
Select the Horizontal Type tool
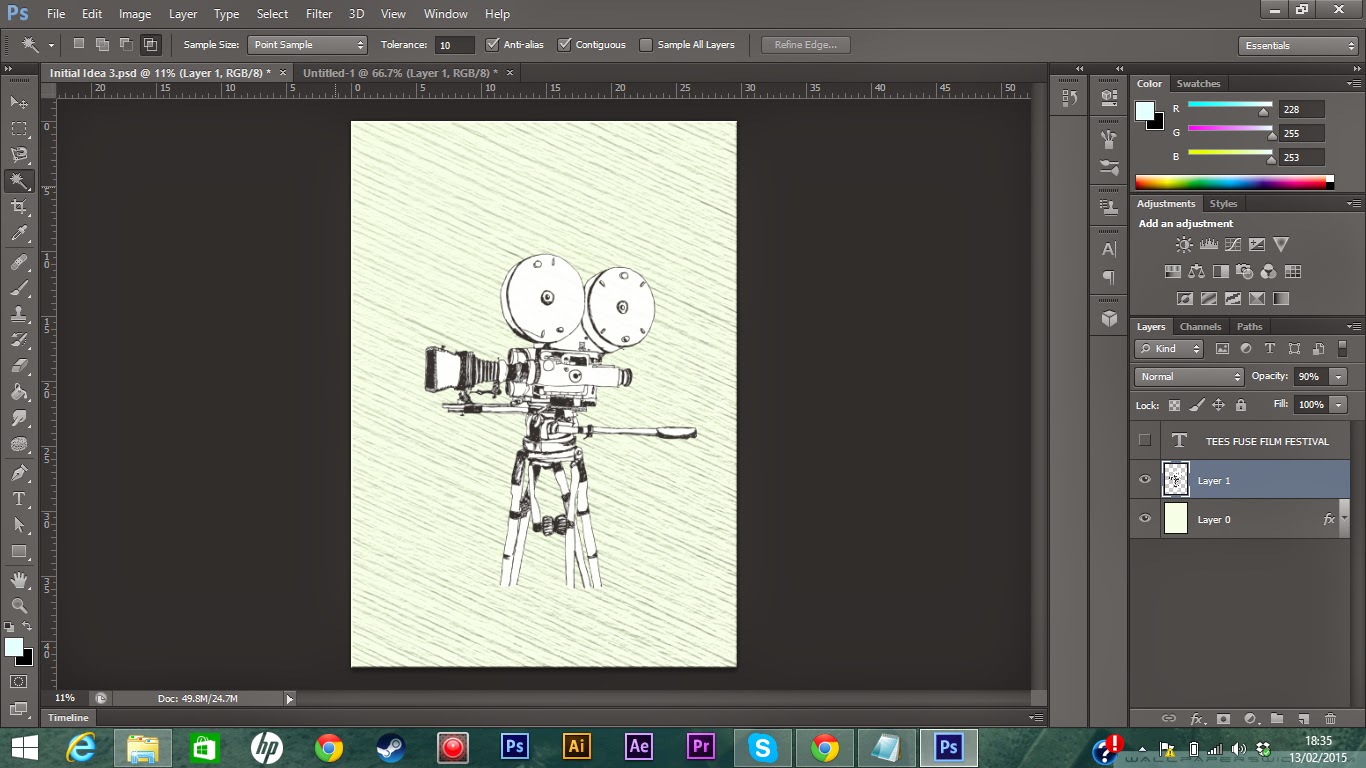[x=18, y=498]
